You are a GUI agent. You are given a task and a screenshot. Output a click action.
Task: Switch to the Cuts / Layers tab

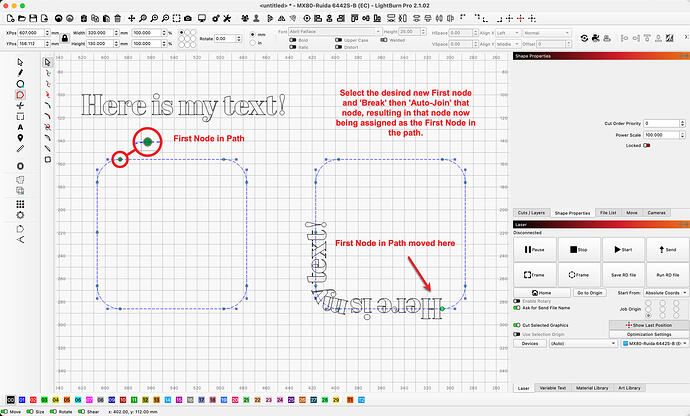point(531,213)
